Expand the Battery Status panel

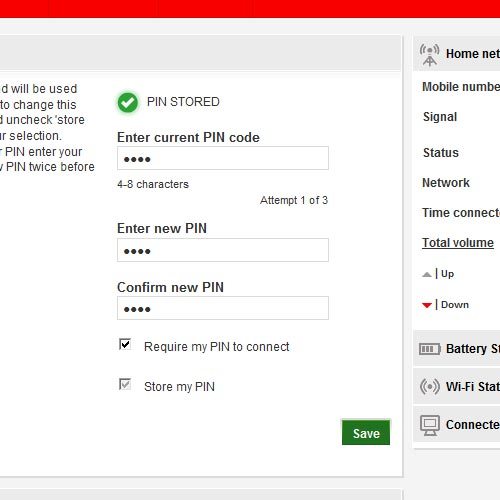pyautogui.click(x=457, y=349)
